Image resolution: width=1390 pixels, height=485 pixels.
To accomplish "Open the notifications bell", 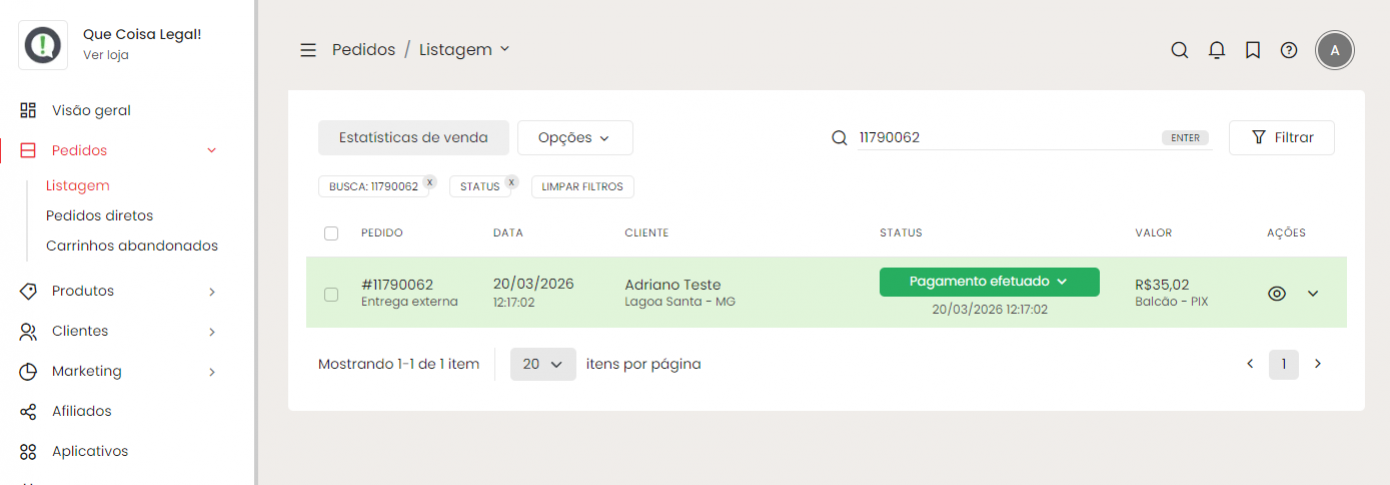I will point(1216,50).
